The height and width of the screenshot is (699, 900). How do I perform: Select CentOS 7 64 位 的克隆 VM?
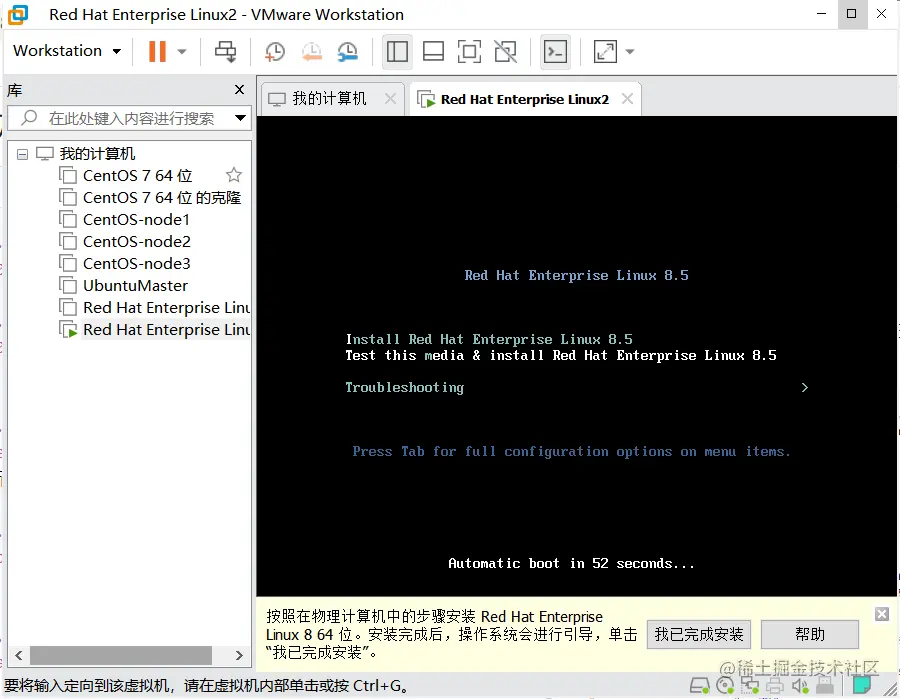(161, 197)
